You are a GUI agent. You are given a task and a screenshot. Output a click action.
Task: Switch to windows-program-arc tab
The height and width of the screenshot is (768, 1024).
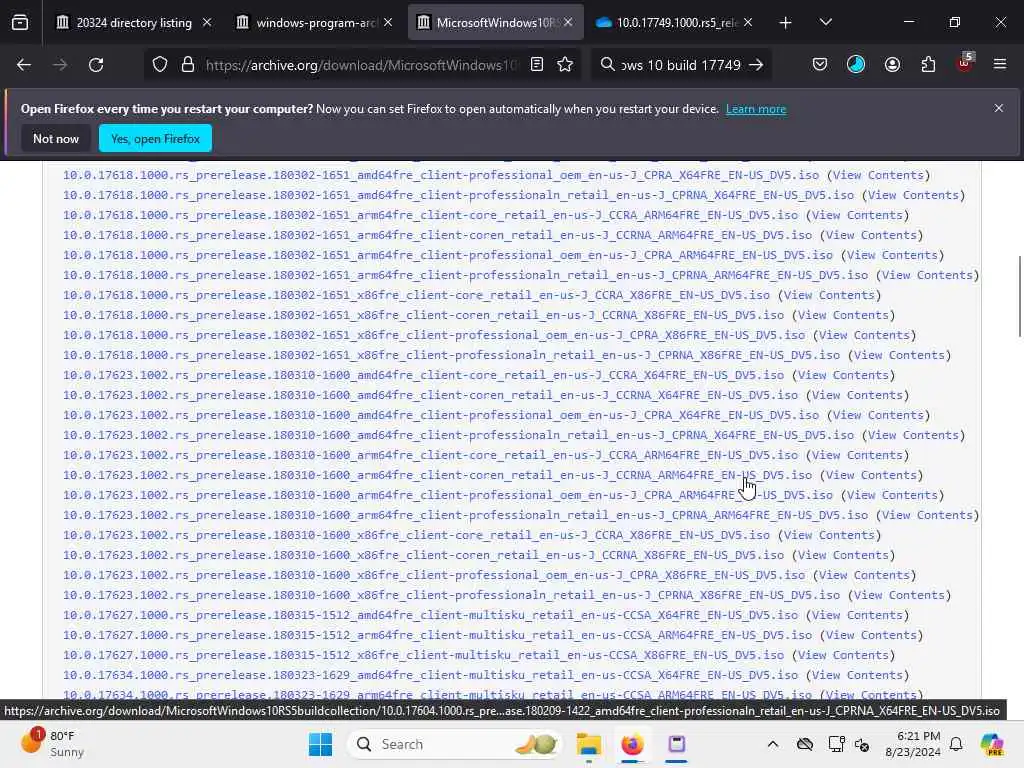[315, 23]
